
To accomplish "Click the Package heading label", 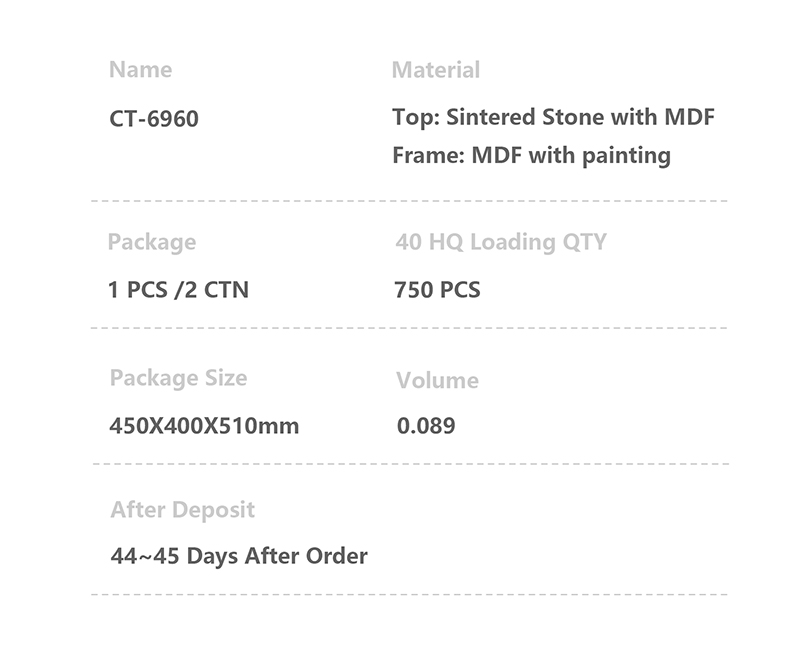I will pyautogui.click(x=152, y=242).
